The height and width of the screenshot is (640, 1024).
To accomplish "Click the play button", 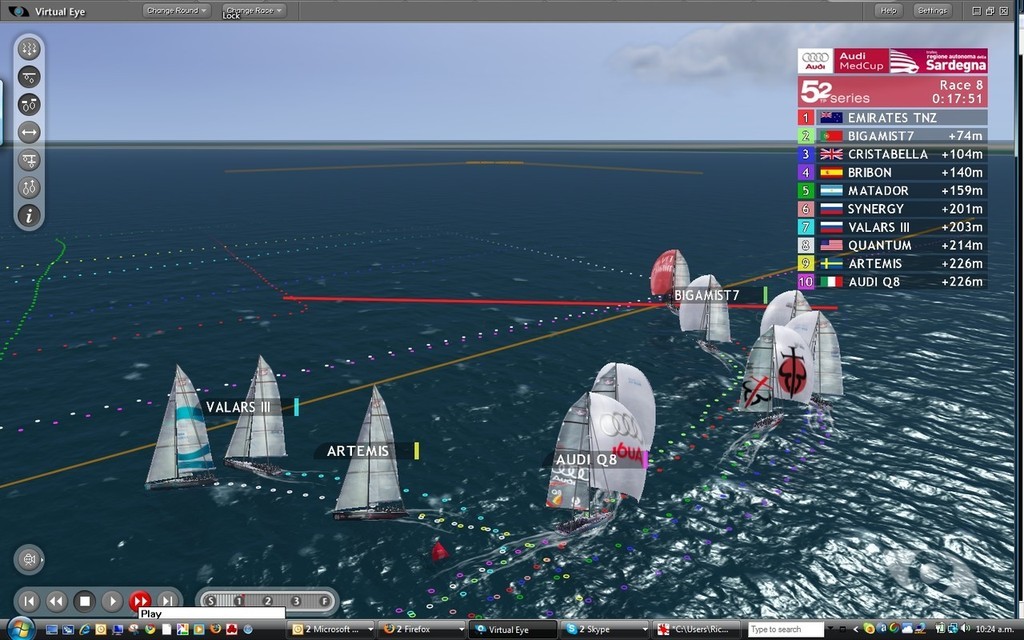I will [x=112, y=601].
